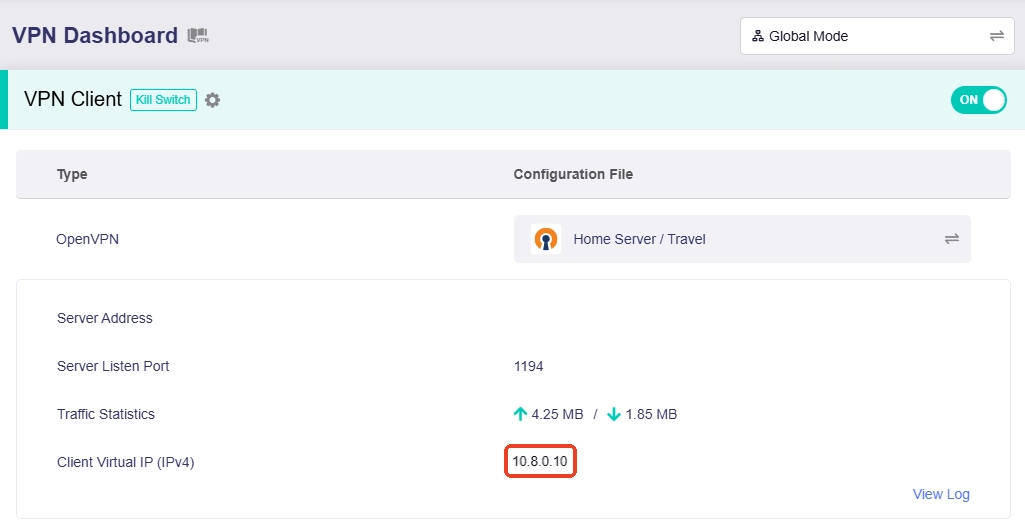Click the 1.85 MB download statistic
1025x532 pixels.
click(651, 414)
